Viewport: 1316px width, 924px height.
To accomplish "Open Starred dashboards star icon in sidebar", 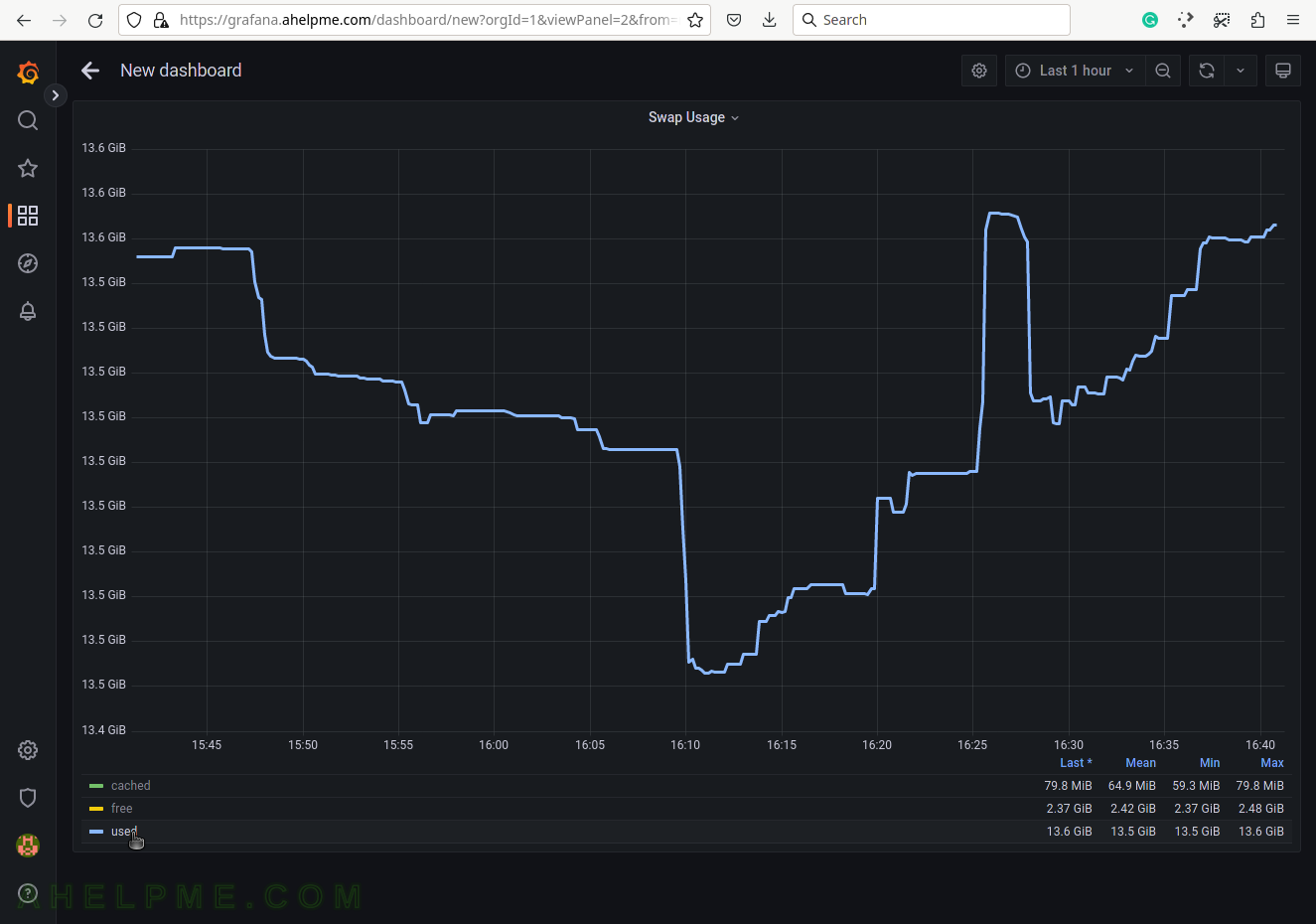I will pos(28,168).
